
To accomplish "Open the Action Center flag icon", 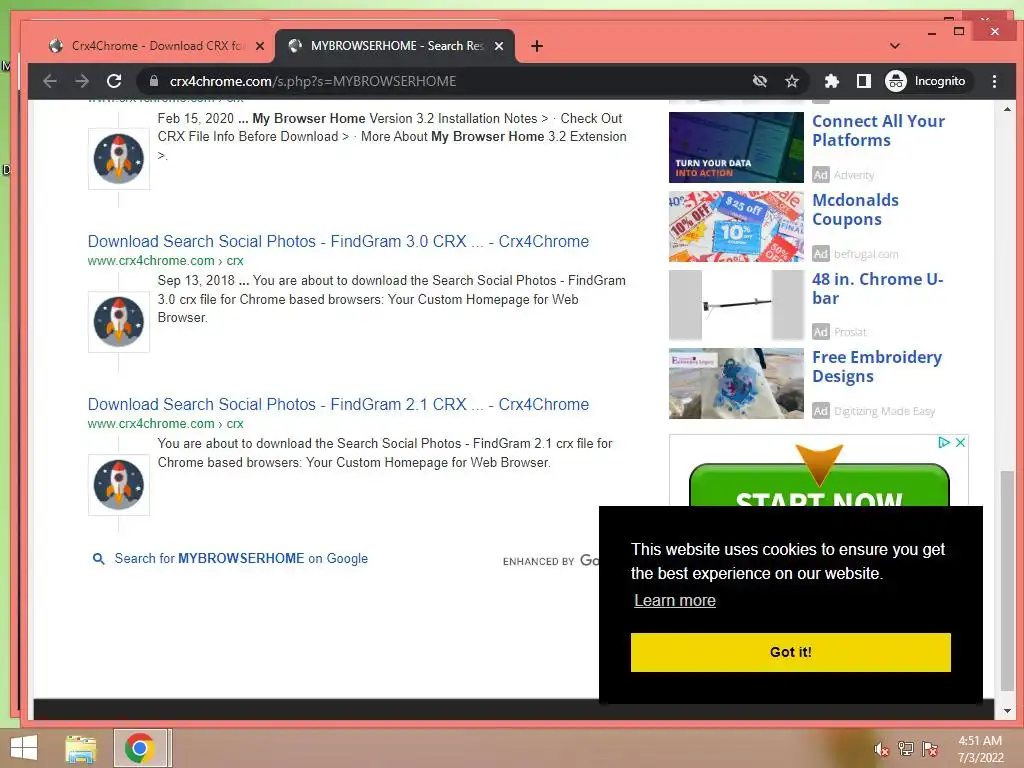I will pyautogui.click(x=930, y=749).
